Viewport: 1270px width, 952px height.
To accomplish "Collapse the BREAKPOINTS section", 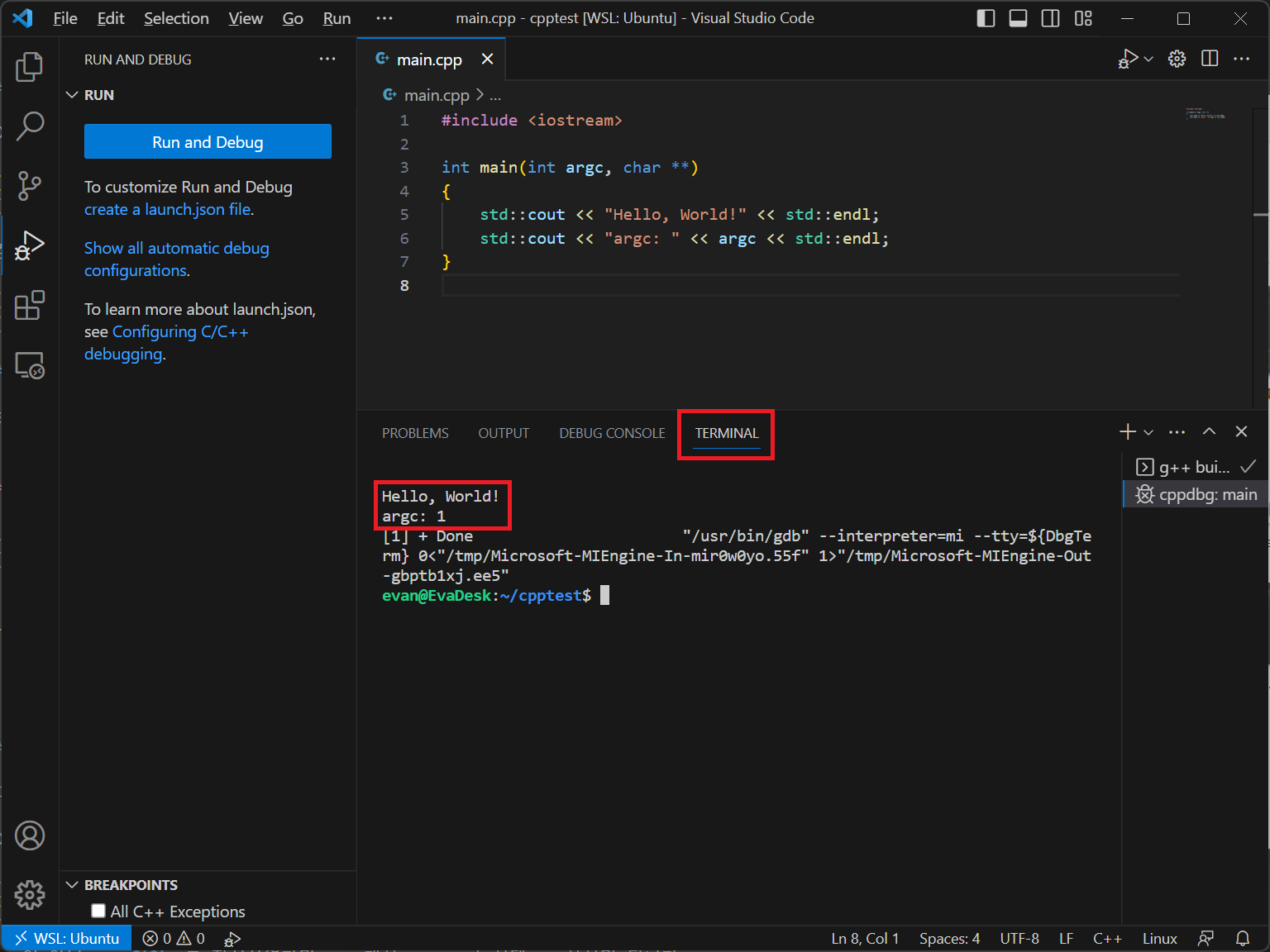I will [x=73, y=885].
